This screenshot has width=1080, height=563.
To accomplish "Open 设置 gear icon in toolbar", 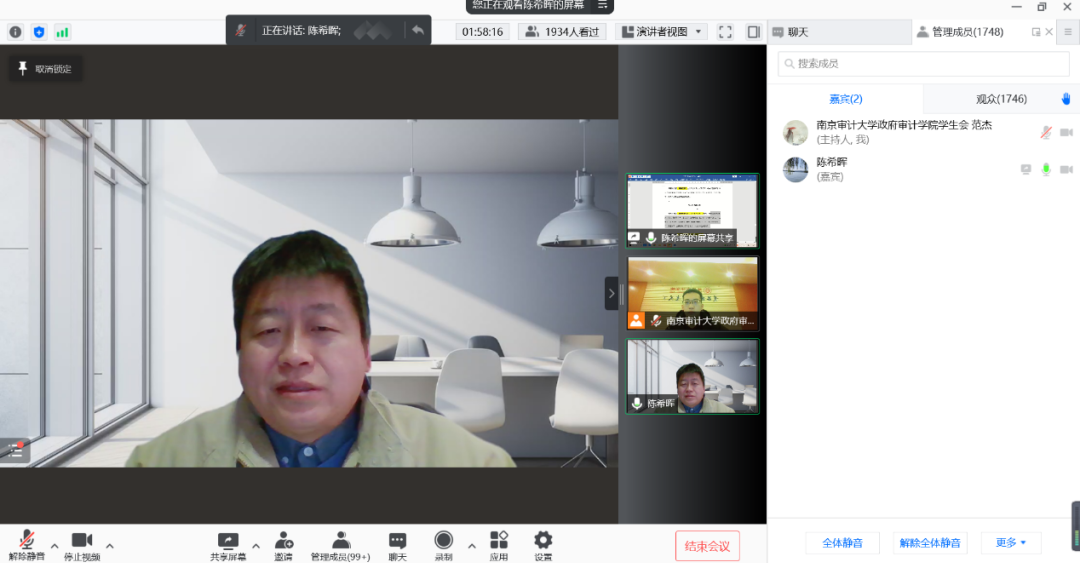I will [x=543, y=541].
